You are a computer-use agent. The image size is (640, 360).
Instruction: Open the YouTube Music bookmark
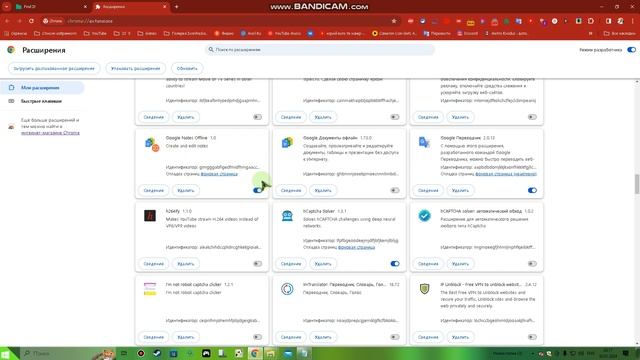point(284,33)
